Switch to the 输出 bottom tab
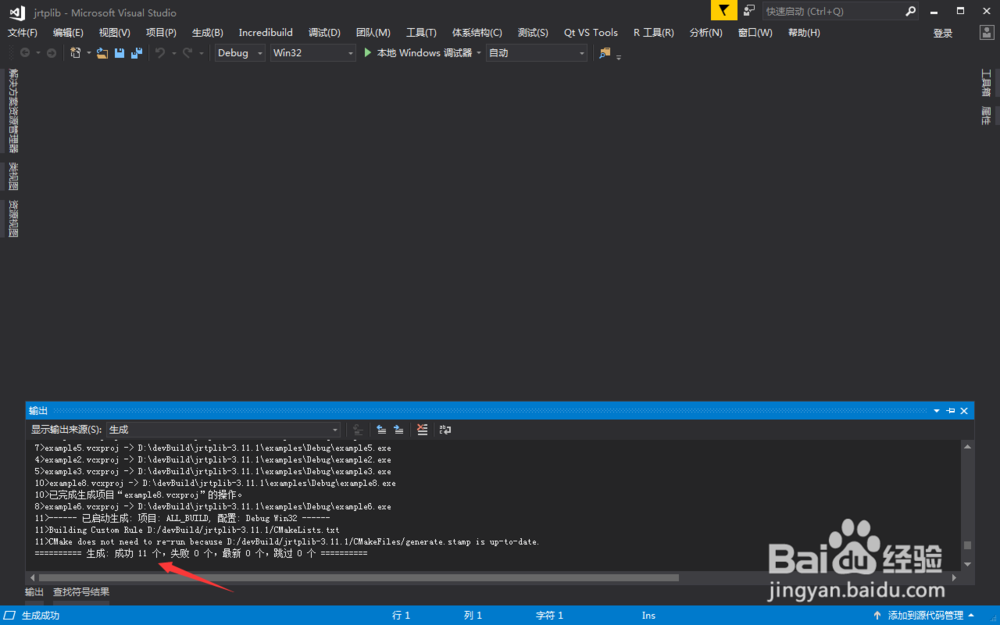 (34, 592)
